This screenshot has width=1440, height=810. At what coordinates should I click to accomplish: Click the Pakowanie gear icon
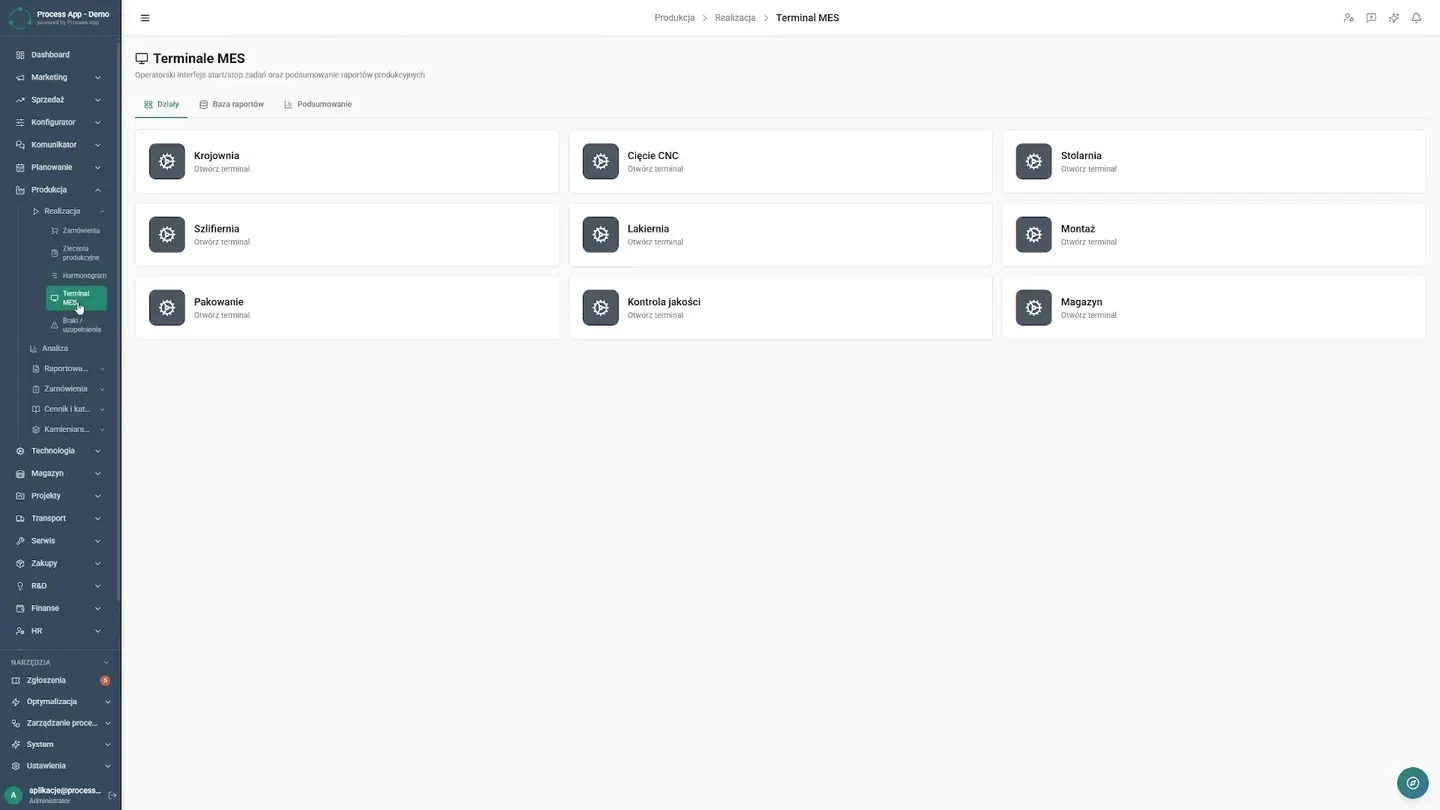tap(167, 307)
